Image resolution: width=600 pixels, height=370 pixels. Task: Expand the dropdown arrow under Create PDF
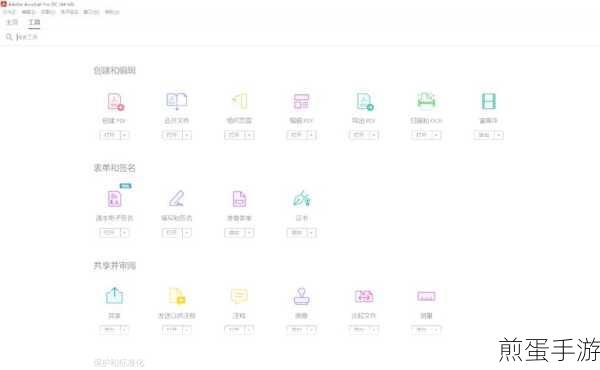(x=124, y=135)
